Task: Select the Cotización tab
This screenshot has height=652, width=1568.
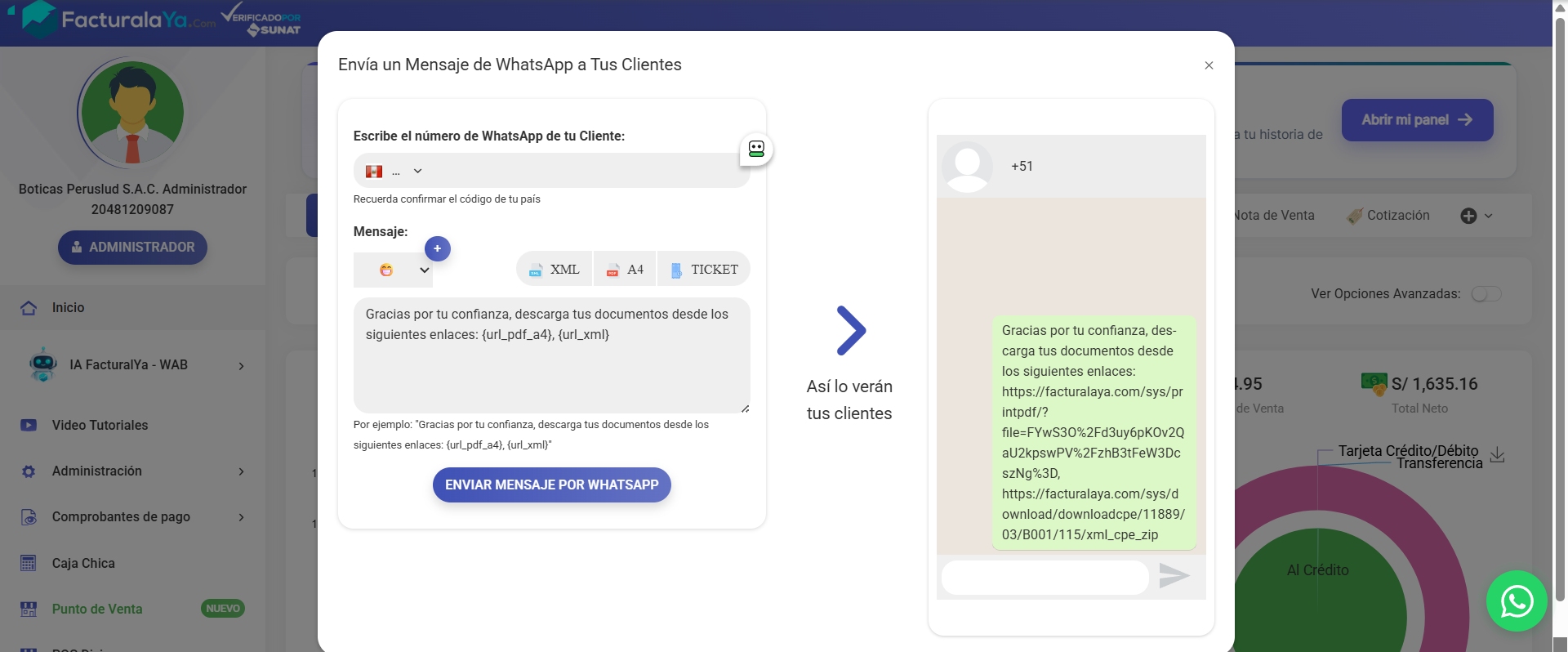Action: 1388,216
